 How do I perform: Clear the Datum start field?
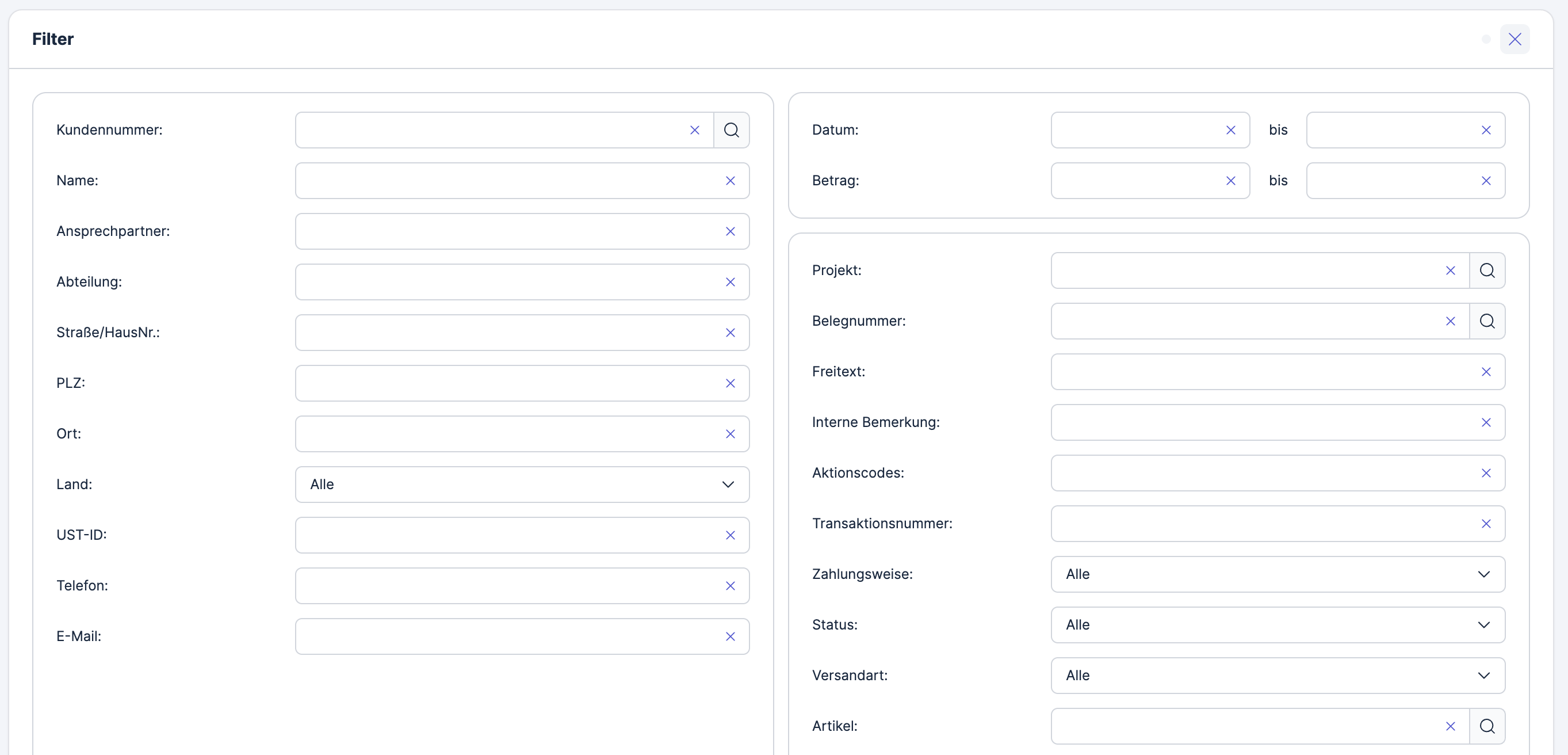pyautogui.click(x=1230, y=129)
